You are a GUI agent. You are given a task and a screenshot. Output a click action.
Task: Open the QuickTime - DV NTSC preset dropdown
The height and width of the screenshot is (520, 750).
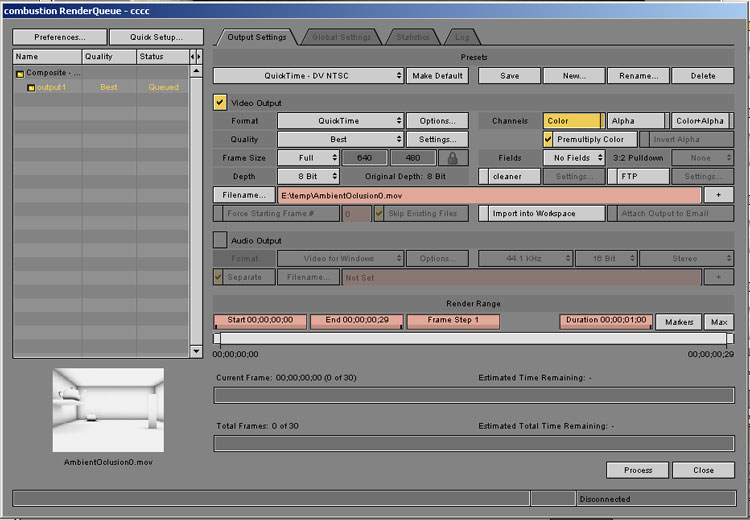[x=309, y=76]
